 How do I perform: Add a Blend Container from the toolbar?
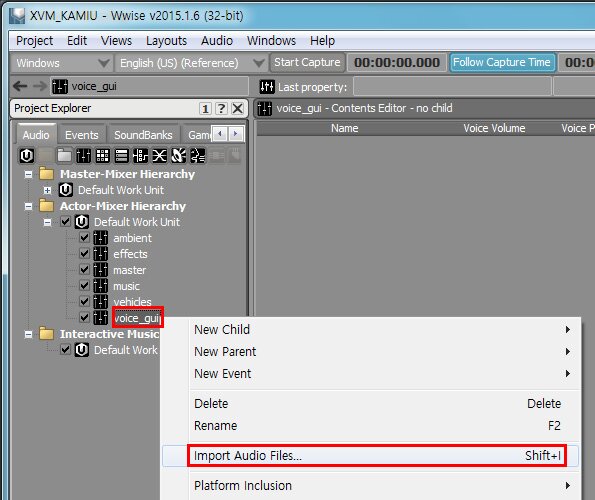[159, 156]
